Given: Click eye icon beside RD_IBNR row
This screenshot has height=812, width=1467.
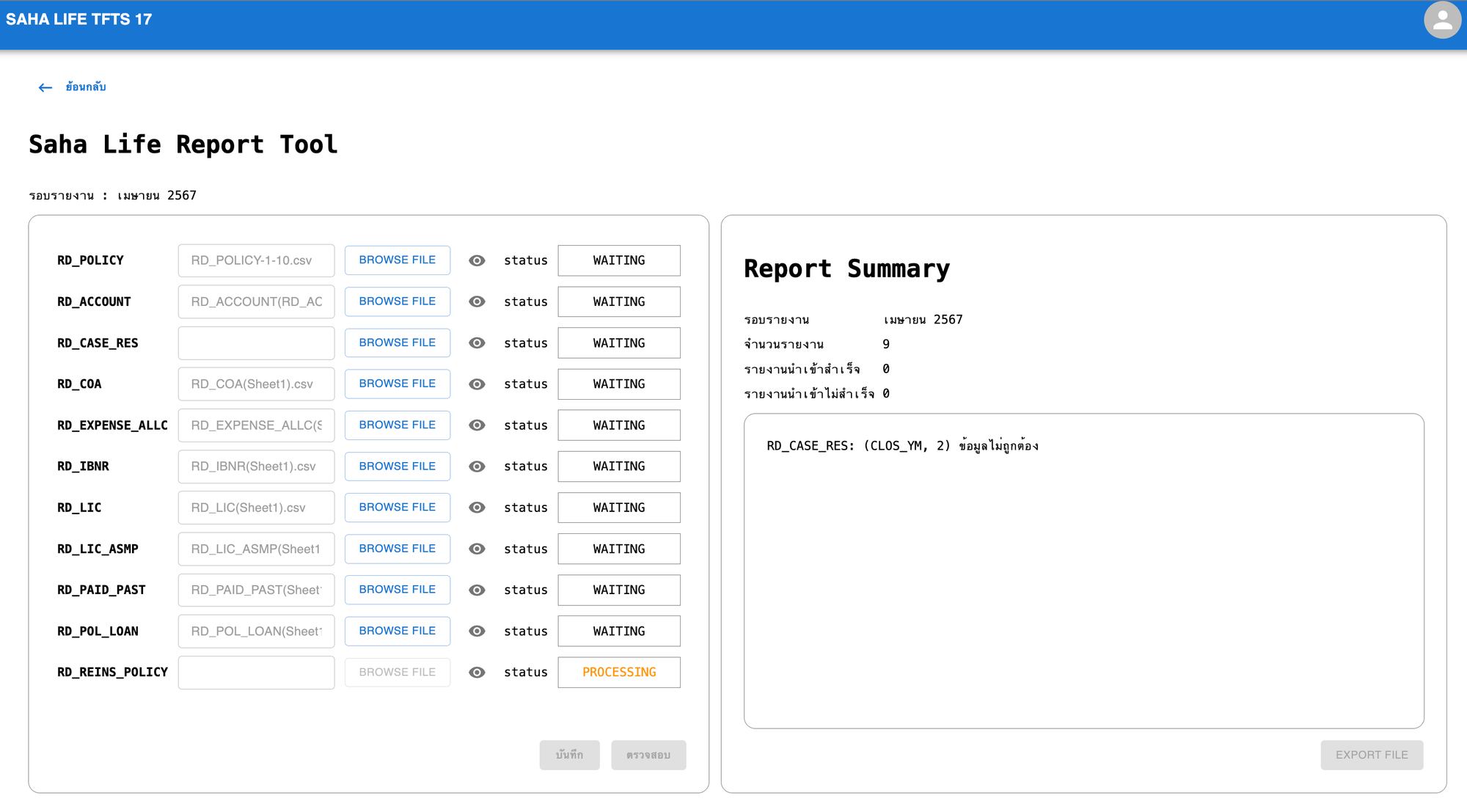Looking at the screenshot, I should [477, 467].
